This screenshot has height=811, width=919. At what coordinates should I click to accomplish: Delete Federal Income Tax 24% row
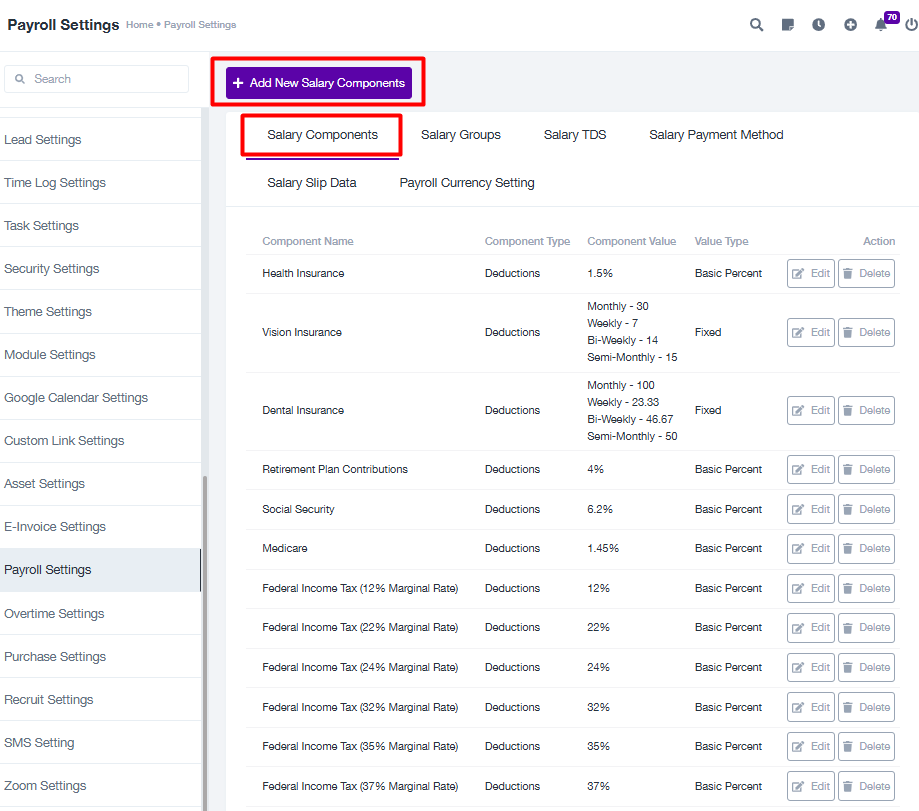866,668
